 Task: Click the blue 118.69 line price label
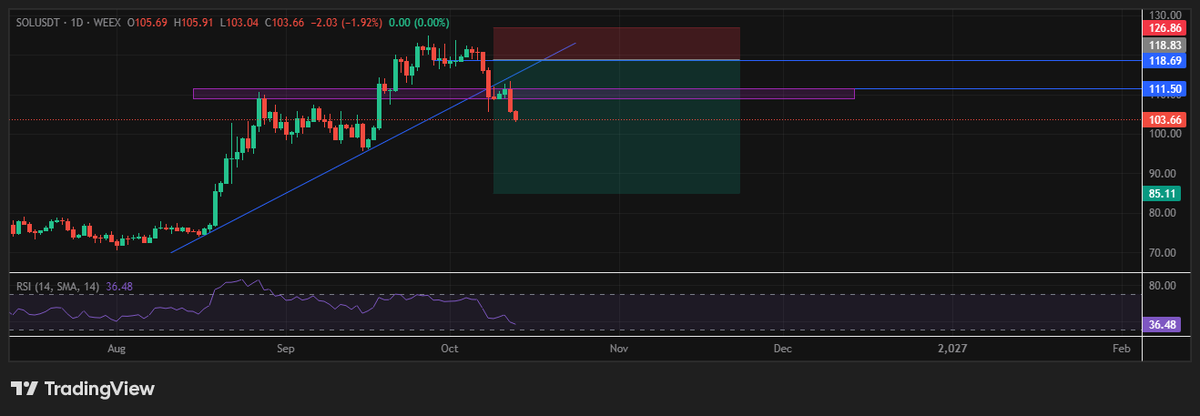(x=1166, y=61)
